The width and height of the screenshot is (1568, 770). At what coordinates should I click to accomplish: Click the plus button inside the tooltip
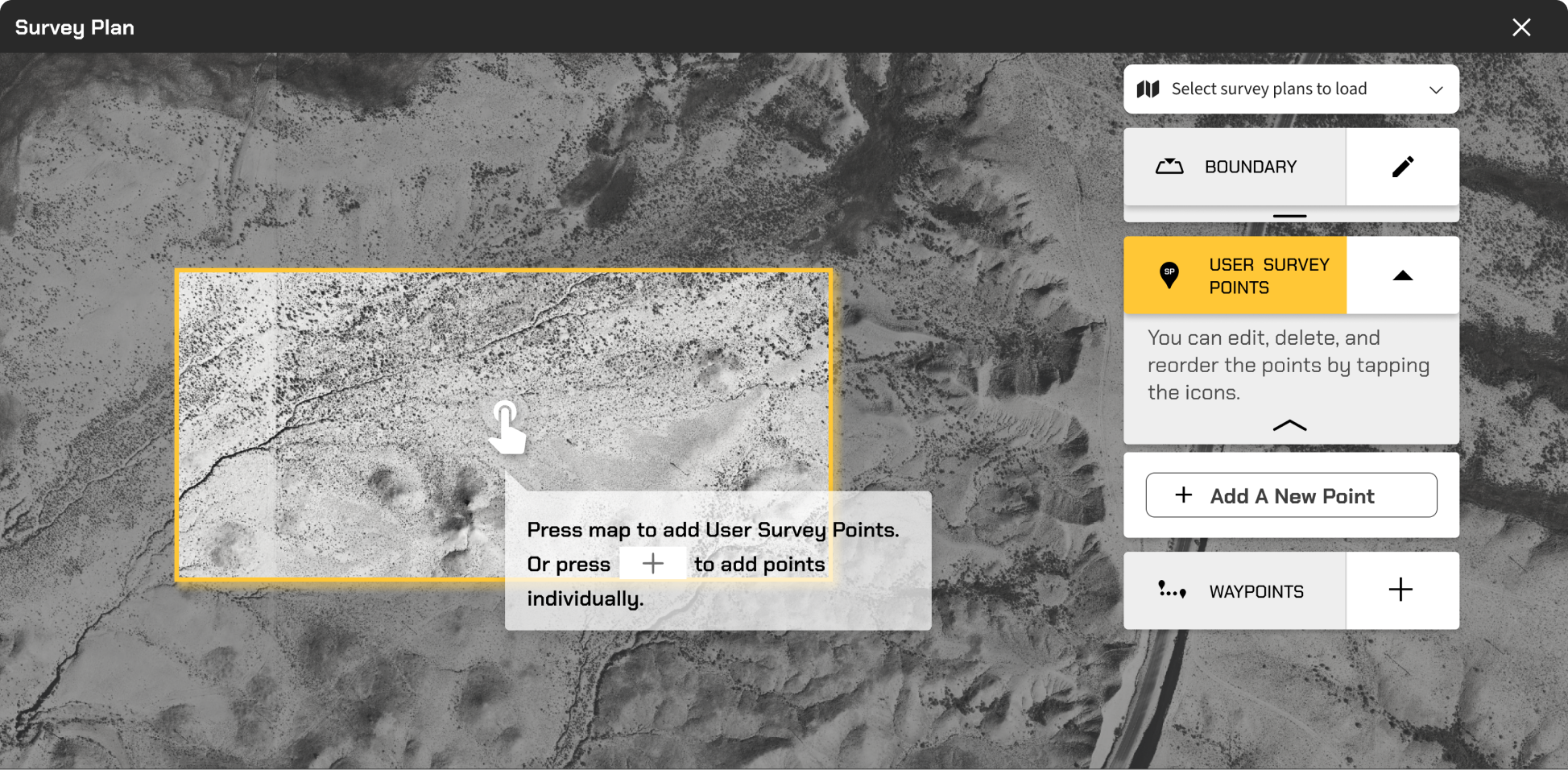click(x=653, y=564)
